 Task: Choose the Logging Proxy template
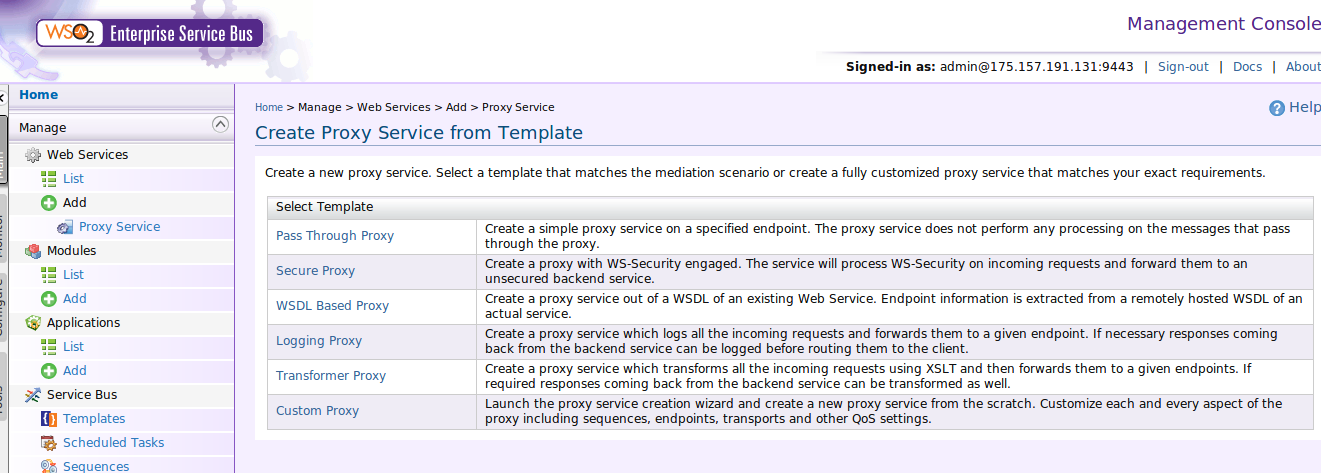tap(319, 341)
